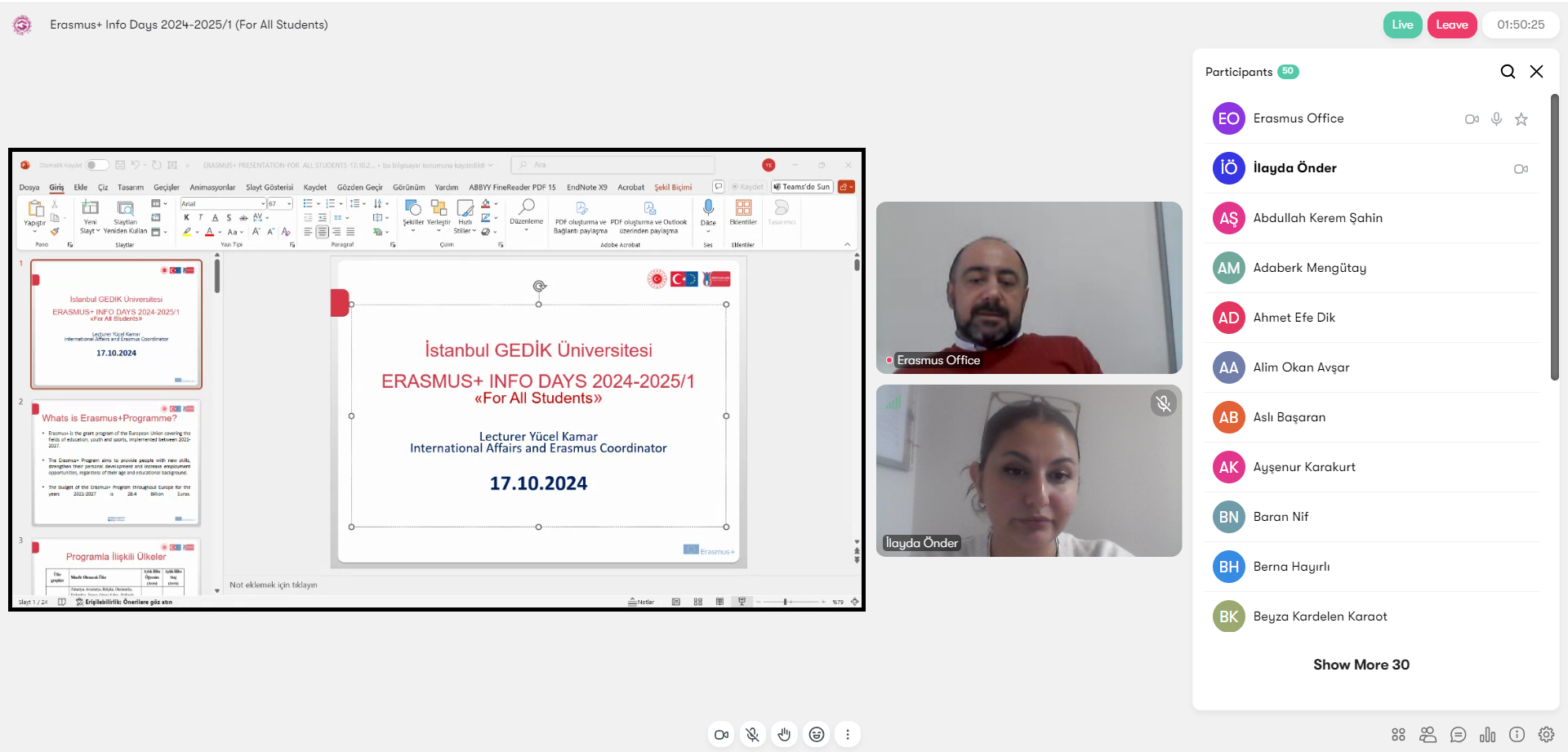Screen dimensions: 1568x752
Task: Click PDF oluşturma ve Bağlantı paylaşma
Action: pyautogui.click(x=581, y=217)
